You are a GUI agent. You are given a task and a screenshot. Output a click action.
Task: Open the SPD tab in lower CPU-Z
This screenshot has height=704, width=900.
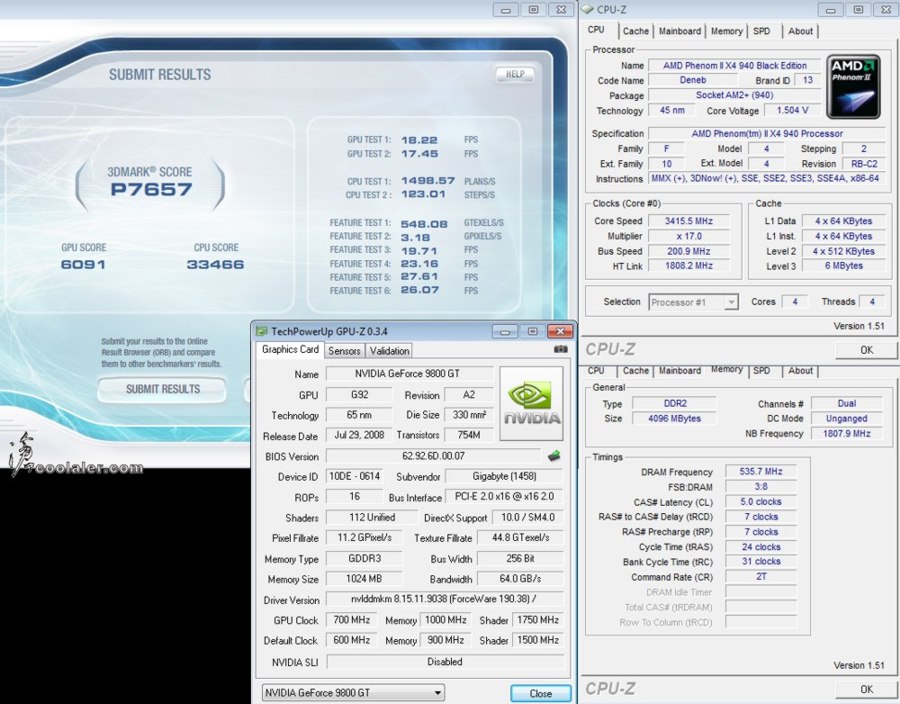[x=762, y=371]
